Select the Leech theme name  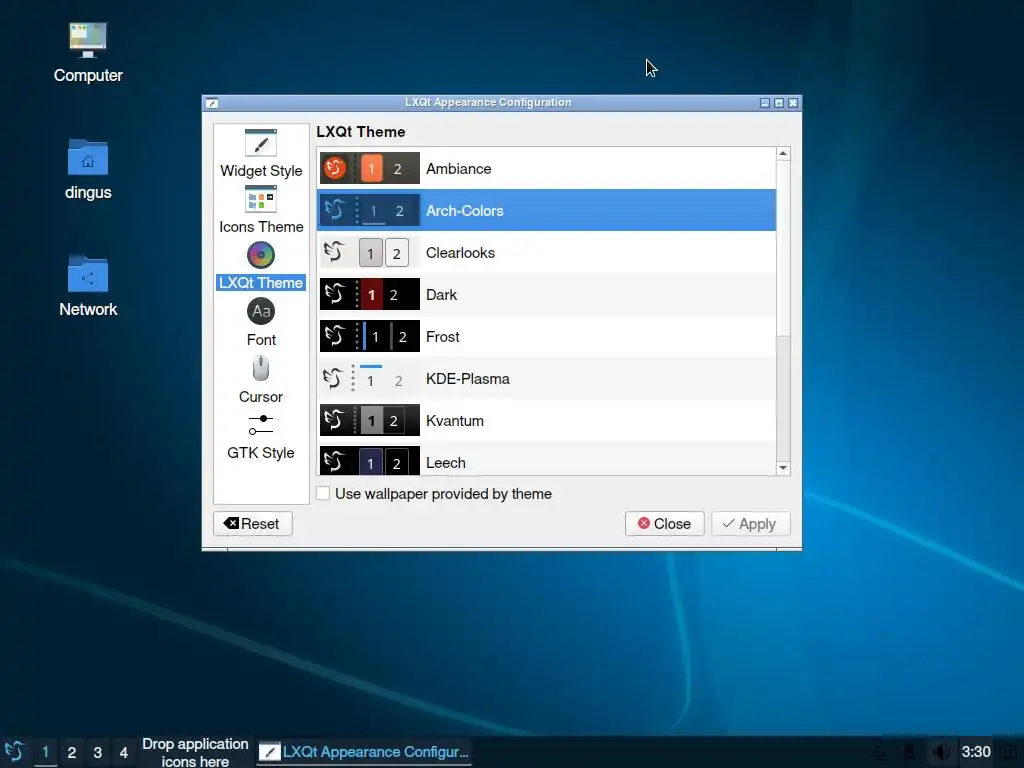coord(445,462)
